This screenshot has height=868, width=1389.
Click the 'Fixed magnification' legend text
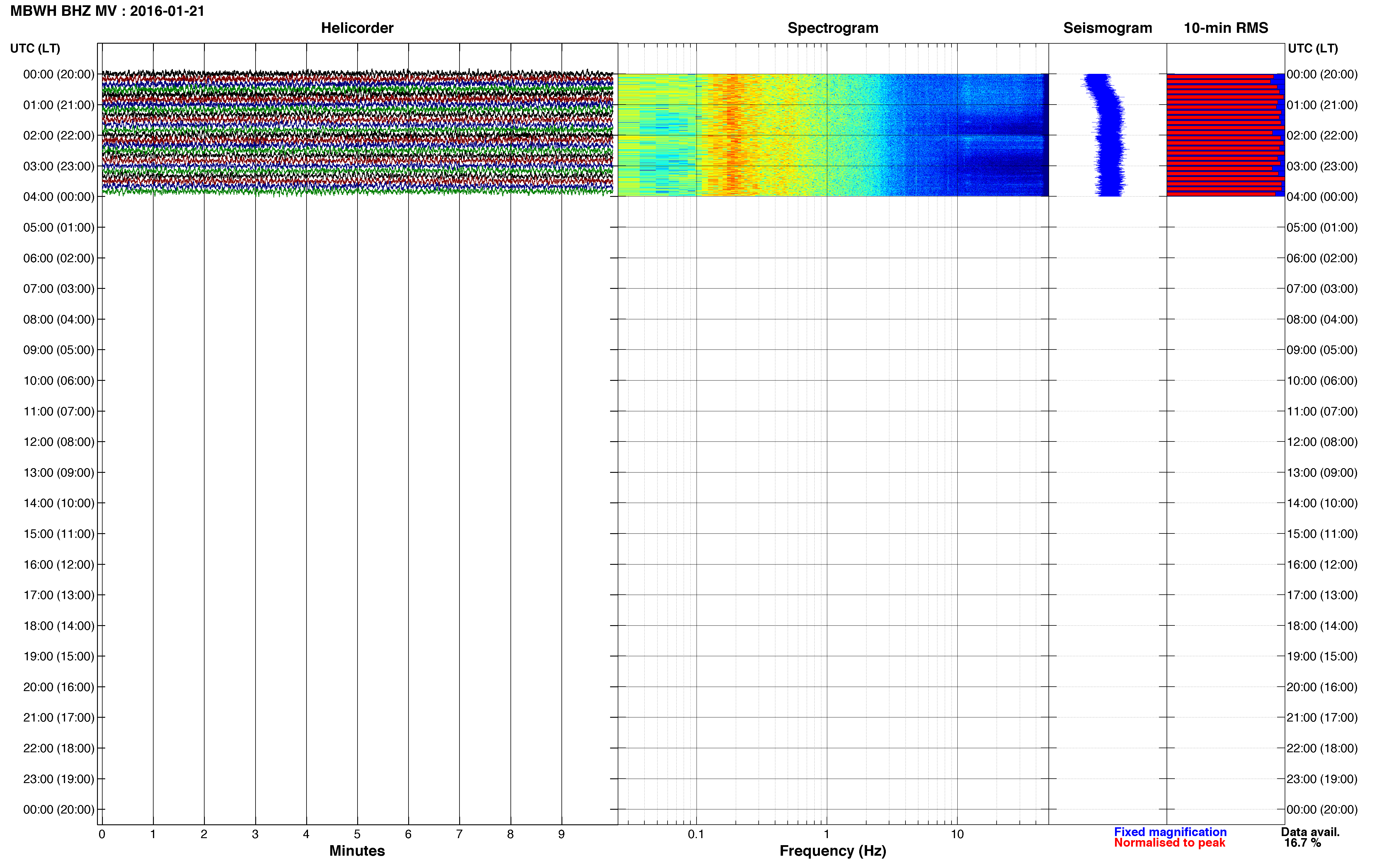pyautogui.click(x=1170, y=832)
